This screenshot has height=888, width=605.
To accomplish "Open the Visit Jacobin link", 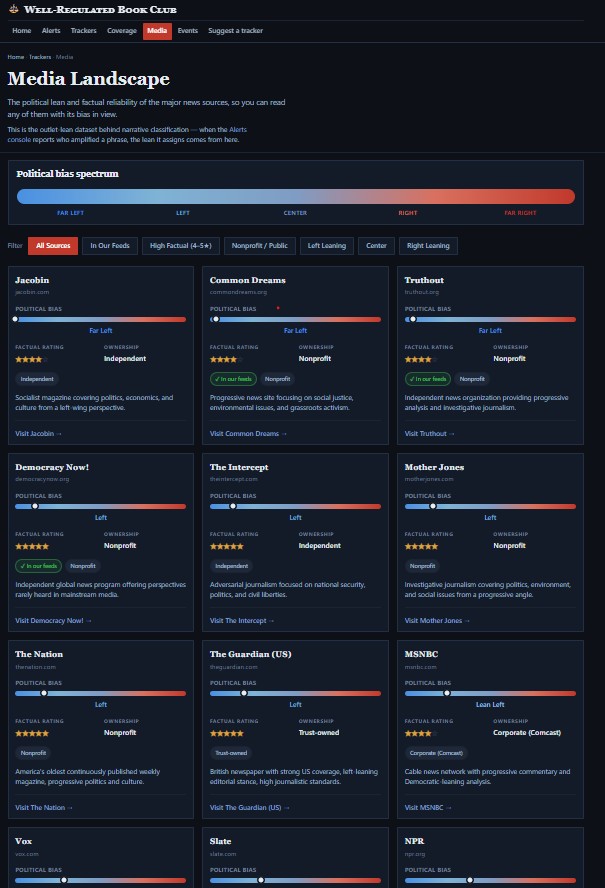I will coord(38,434).
